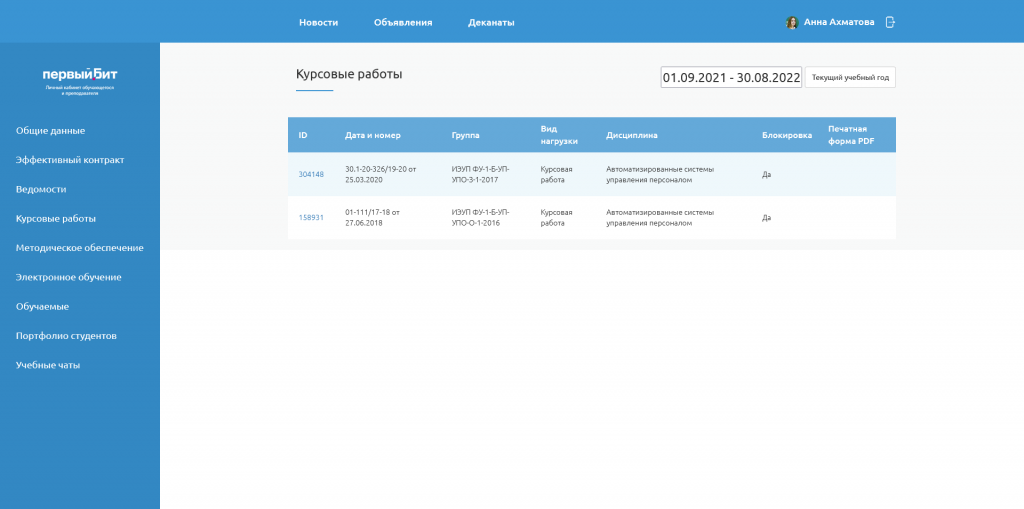Screen dimensions: 1024x509
Task: Click the Первый Бит logo
Action: point(80,80)
